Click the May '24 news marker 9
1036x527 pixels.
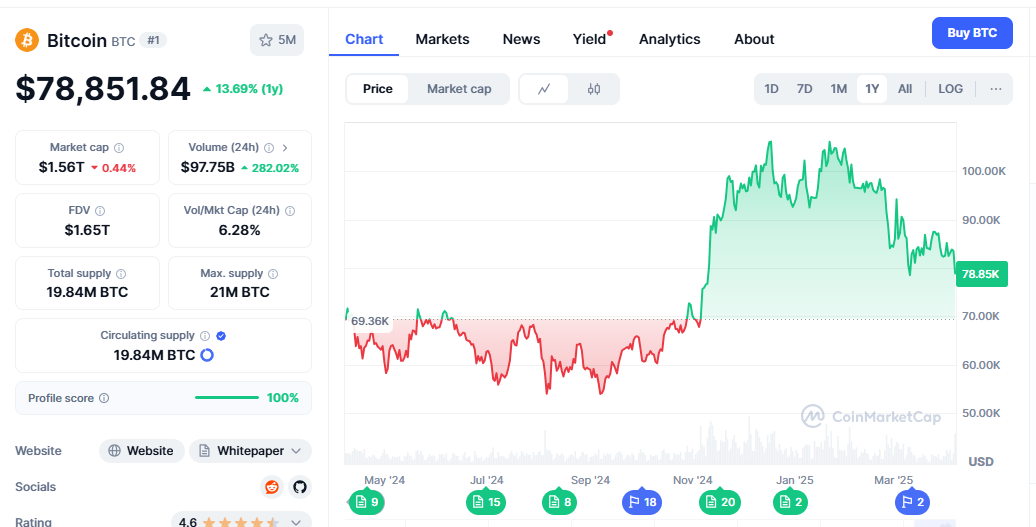click(366, 502)
